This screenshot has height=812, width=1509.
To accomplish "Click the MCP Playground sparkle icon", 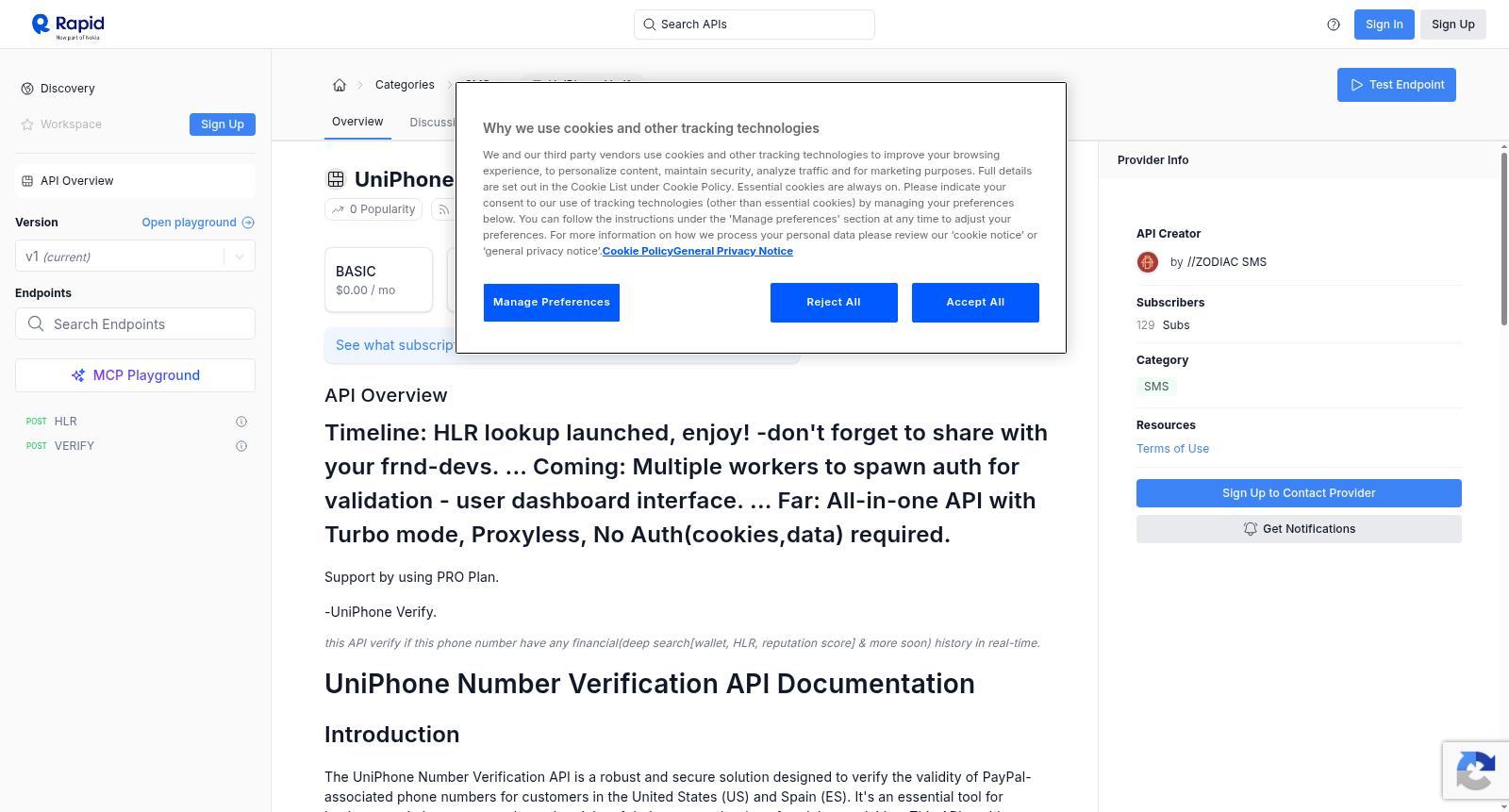I will pyautogui.click(x=78, y=375).
